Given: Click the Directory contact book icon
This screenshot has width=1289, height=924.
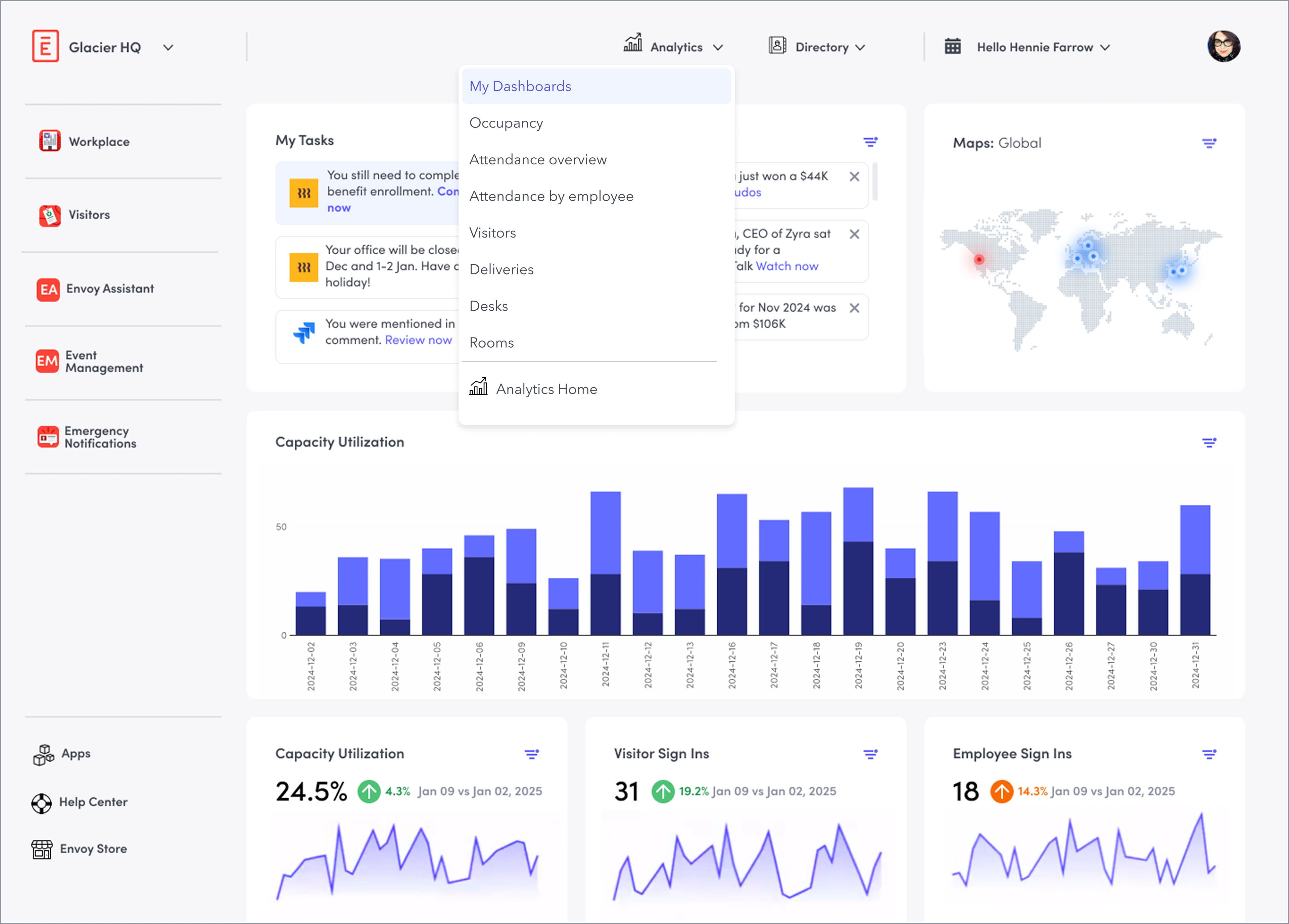Looking at the screenshot, I should click(777, 45).
